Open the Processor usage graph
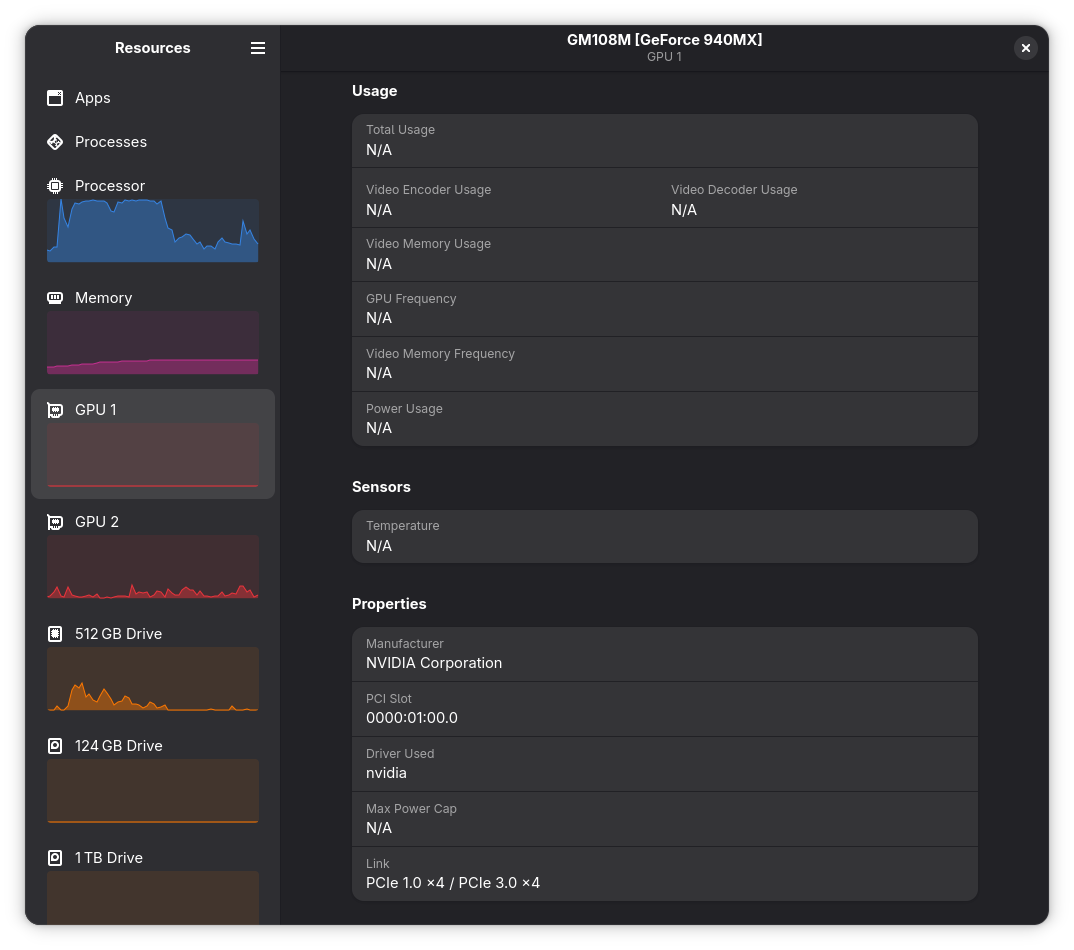 tap(152, 231)
